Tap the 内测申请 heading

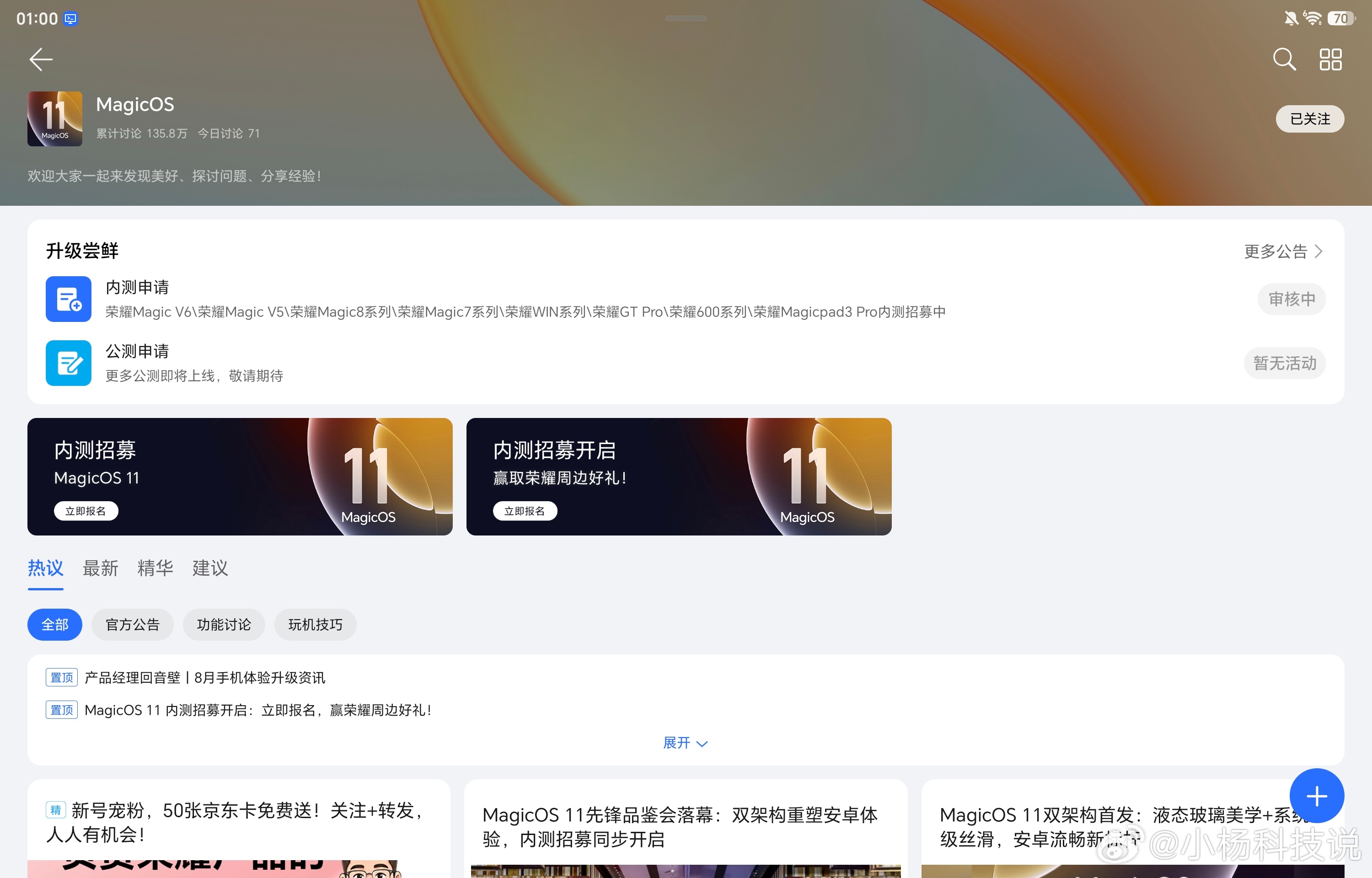point(137,287)
